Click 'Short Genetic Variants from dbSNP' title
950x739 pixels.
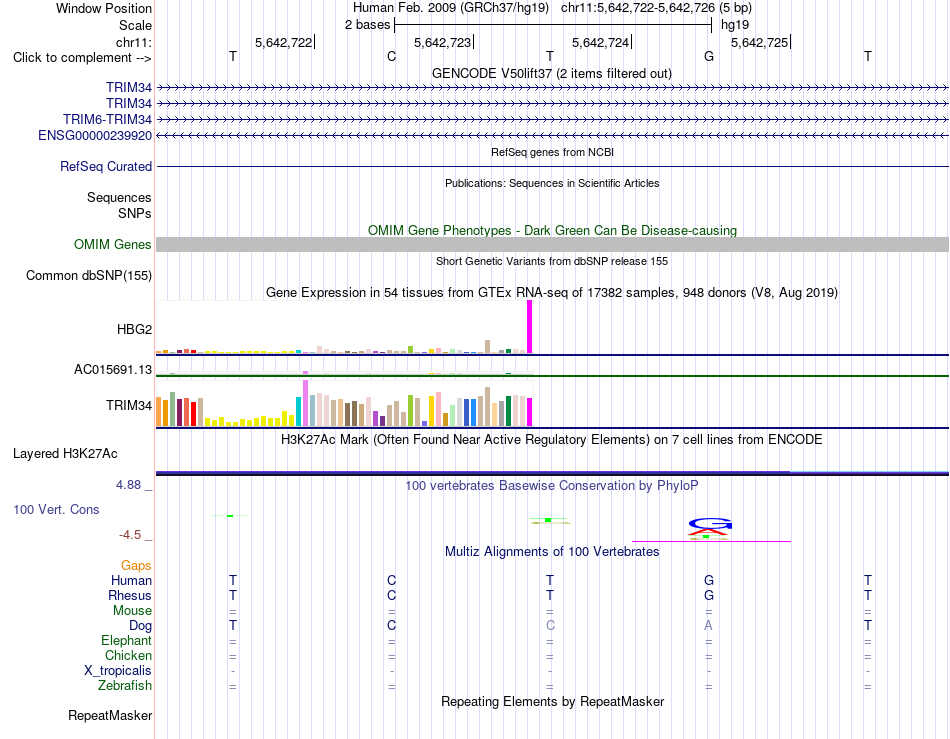pyautogui.click(x=552, y=261)
